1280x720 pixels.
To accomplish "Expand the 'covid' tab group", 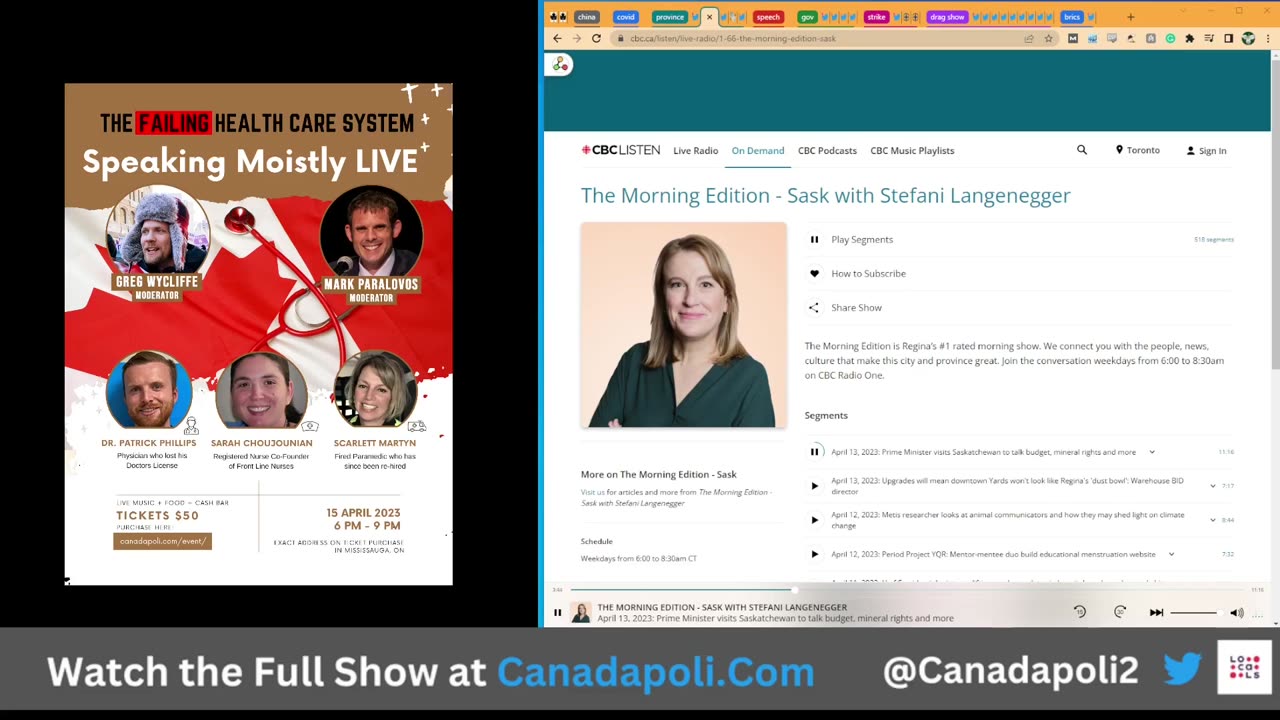I will [x=626, y=17].
